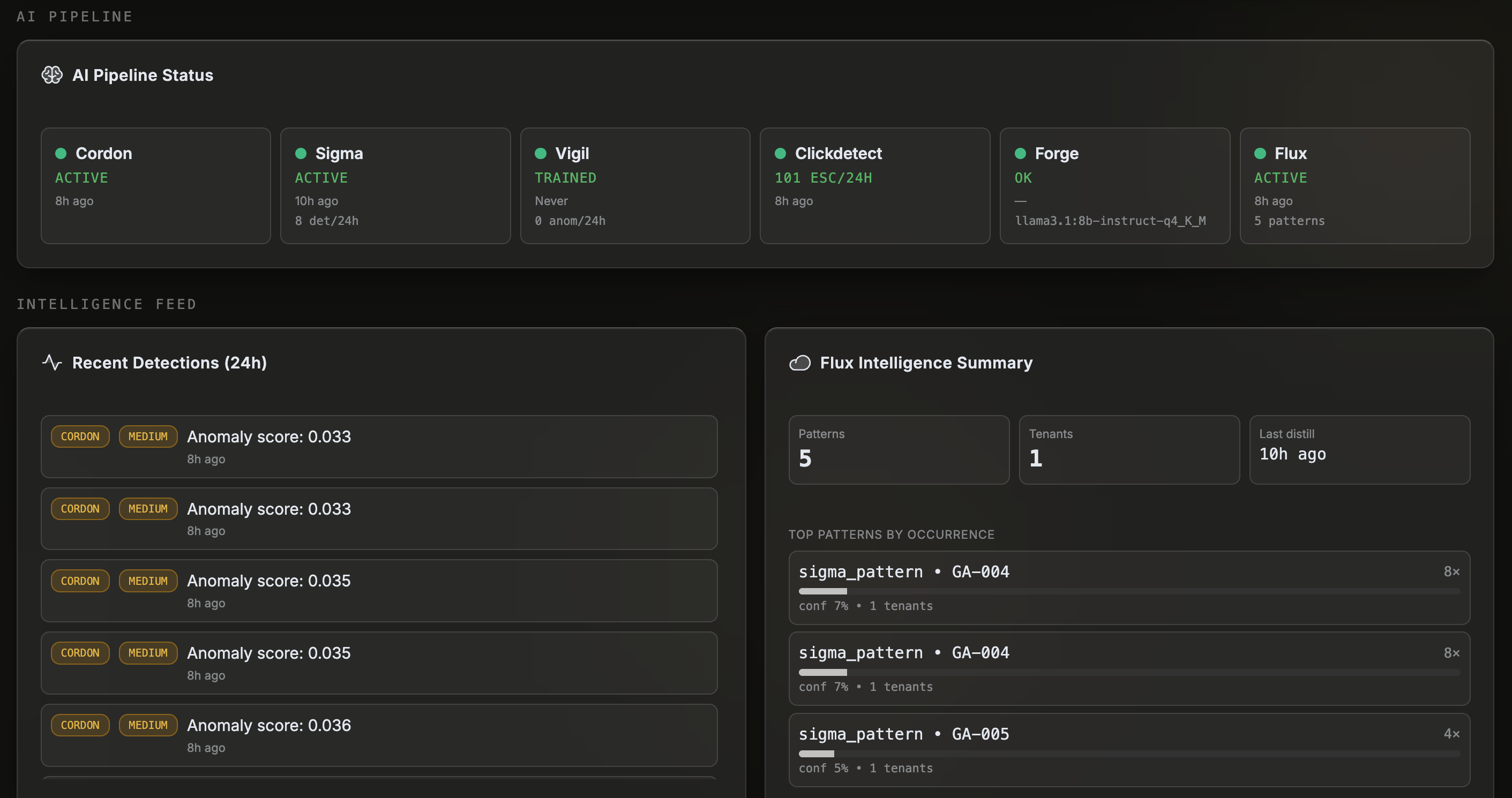
Task: Click the green status dot on Sigma card
Action: pyautogui.click(x=301, y=153)
